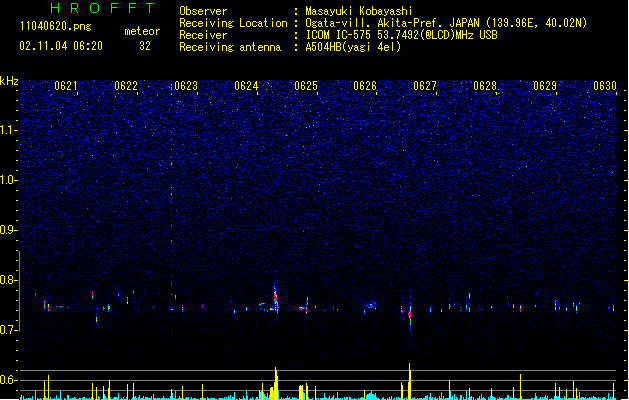
Task: Click the 0627 time marker
Action: tap(425, 86)
